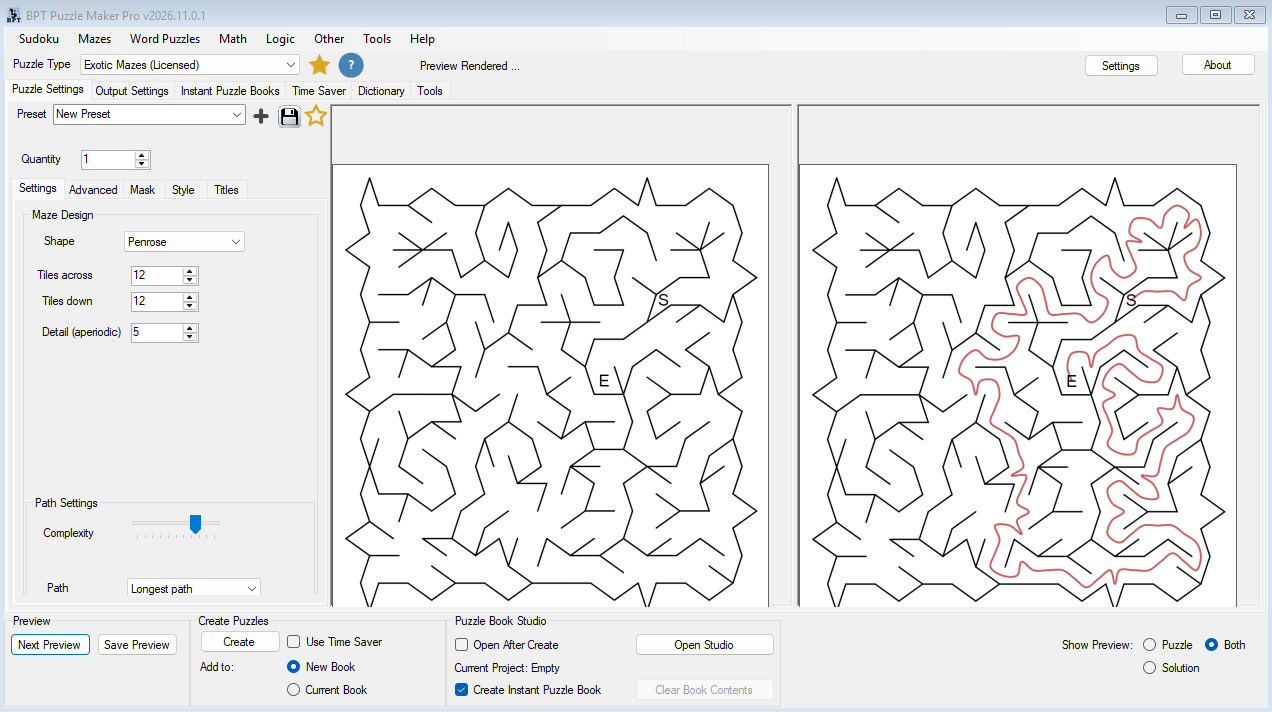Screen dimensions: 1272x712
Task: Expand the Preset dropdown
Action: click(x=149, y=115)
